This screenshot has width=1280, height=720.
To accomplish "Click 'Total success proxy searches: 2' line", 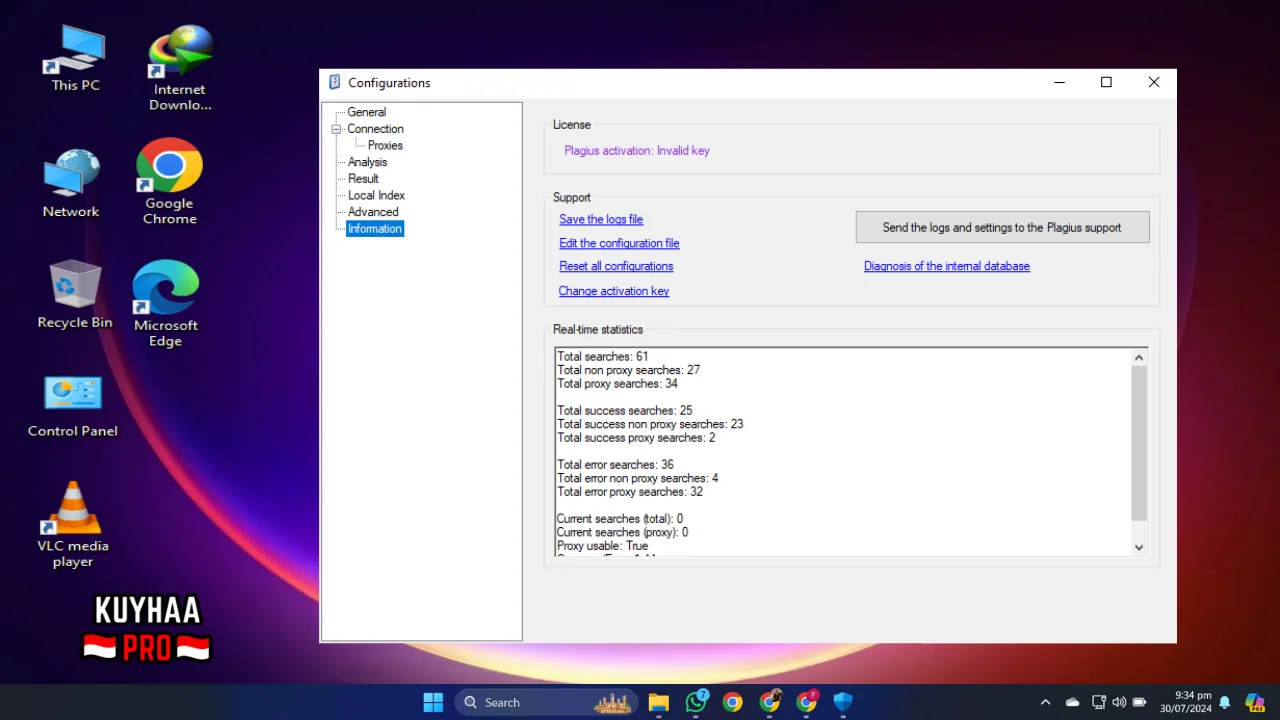I will point(636,437).
